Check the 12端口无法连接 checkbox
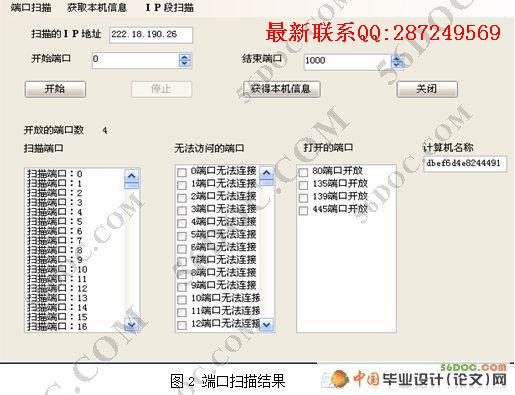515x395 pixels. pos(182,325)
